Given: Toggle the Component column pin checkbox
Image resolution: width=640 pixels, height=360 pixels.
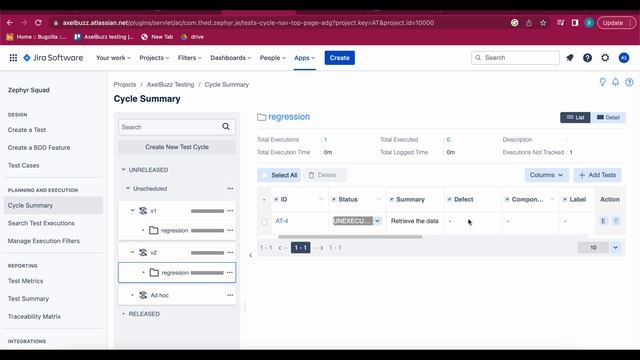Looking at the screenshot, I should tap(507, 199).
